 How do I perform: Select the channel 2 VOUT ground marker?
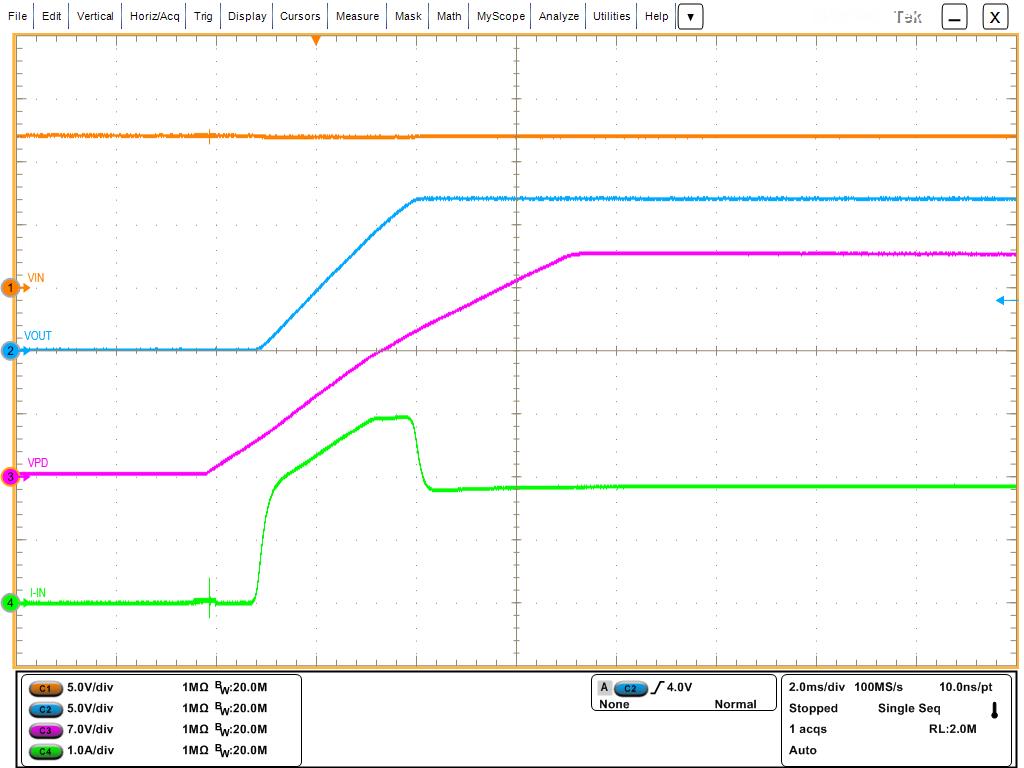11,351
